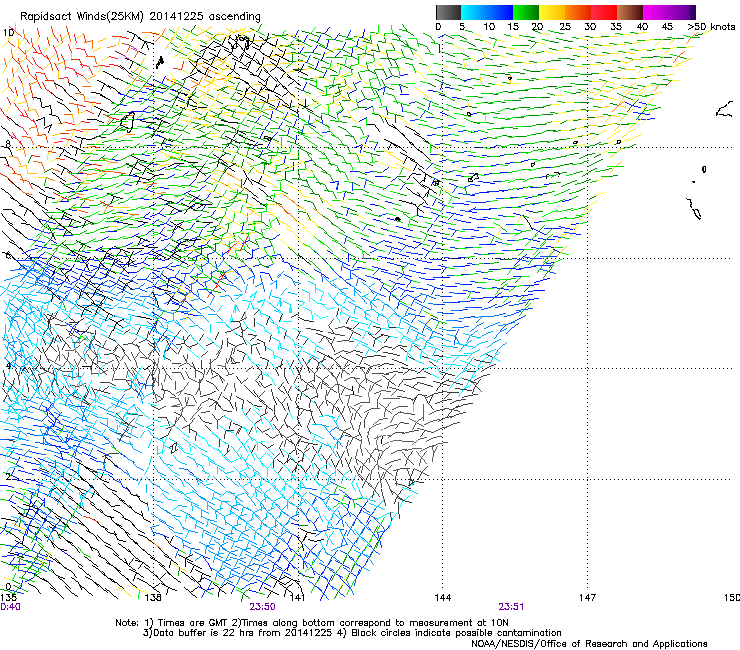Click the '>50 knots' legend label
This screenshot has width=740, height=650.
[x=711, y=26]
